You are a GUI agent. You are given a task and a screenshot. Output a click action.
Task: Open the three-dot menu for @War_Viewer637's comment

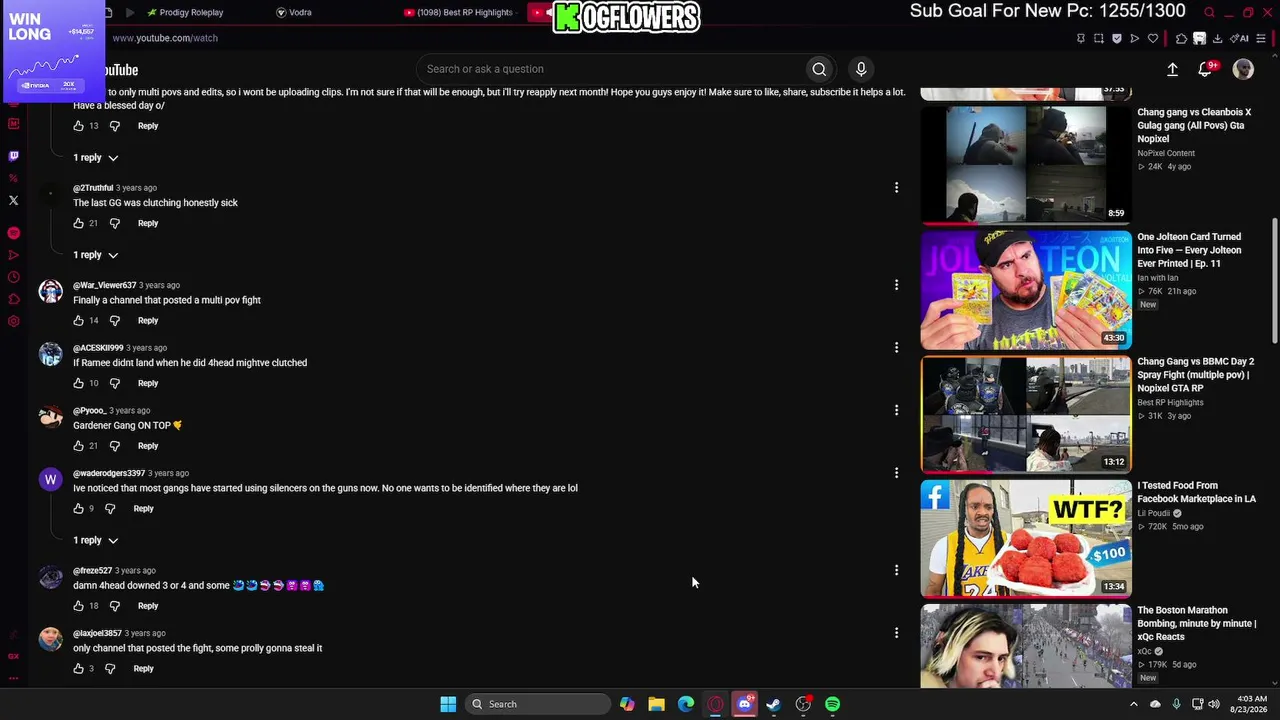pyautogui.click(x=896, y=285)
